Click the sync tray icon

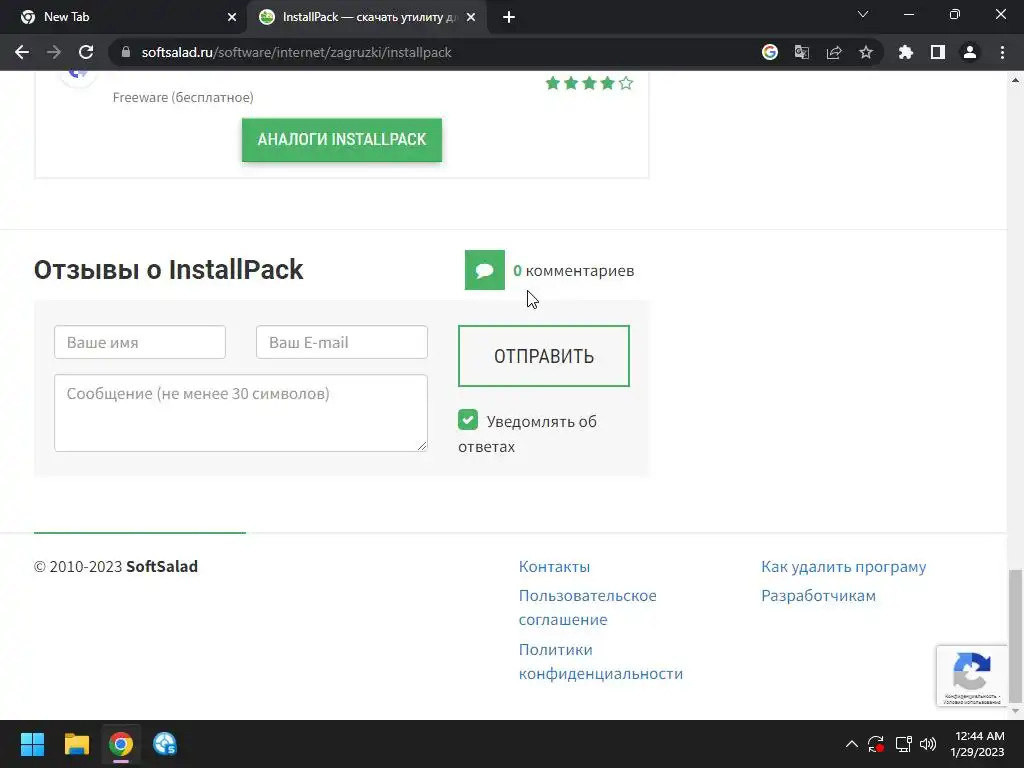point(876,744)
